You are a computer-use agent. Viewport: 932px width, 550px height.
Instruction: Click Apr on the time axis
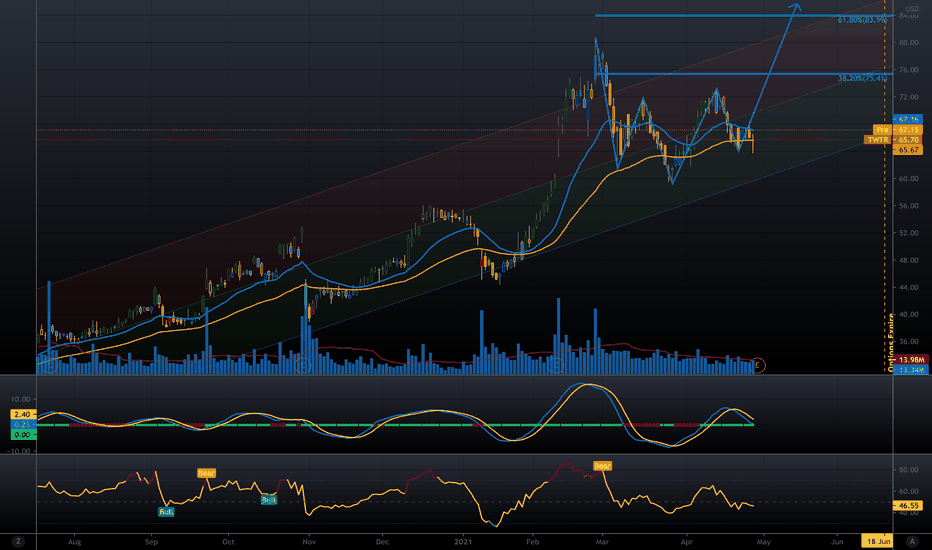687,542
